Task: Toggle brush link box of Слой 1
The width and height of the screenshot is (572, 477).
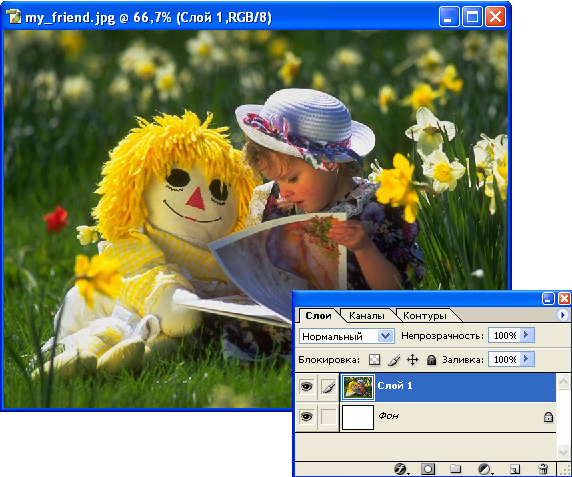Action: tap(328, 387)
